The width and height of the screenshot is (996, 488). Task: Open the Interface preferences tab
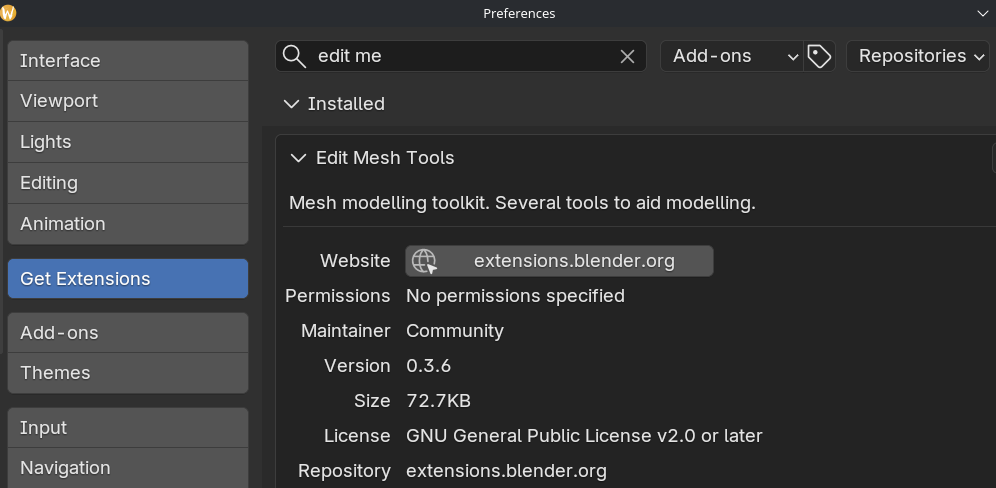pyautogui.click(x=128, y=60)
